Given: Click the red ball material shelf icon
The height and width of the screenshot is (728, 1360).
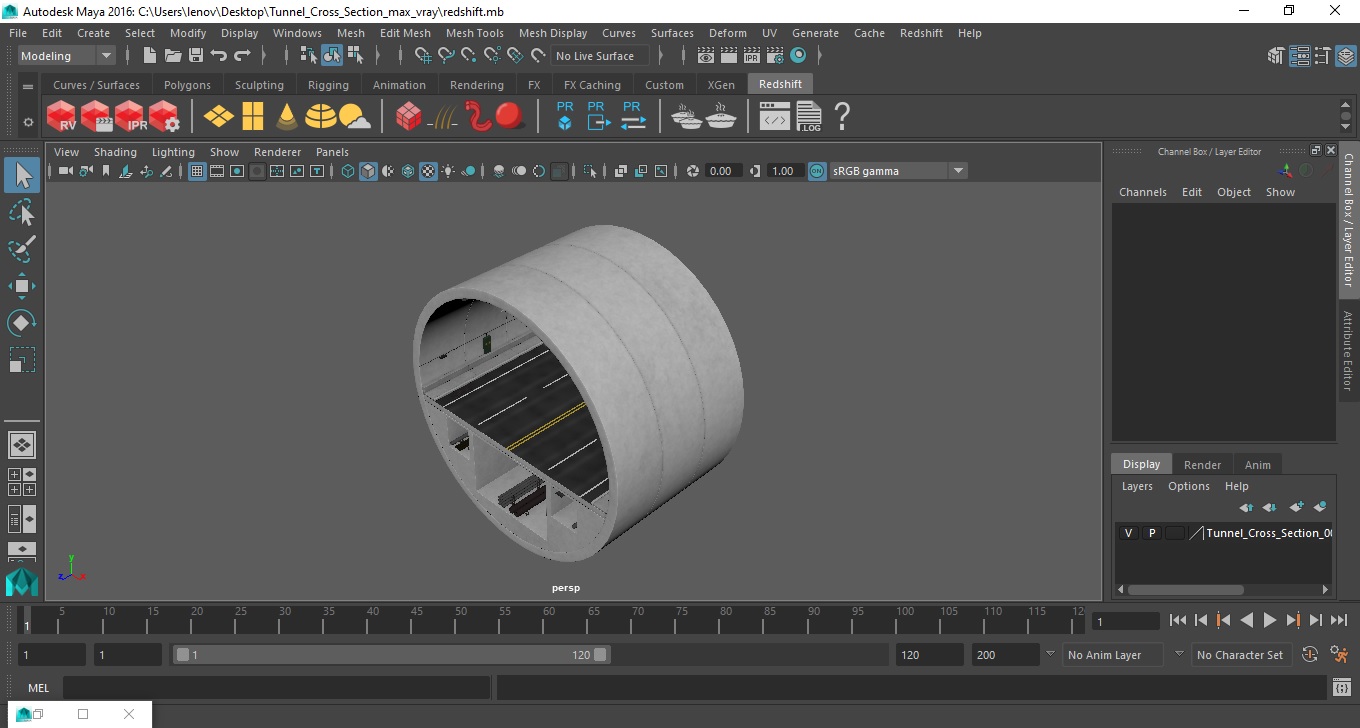Looking at the screenshot, I should 510,117.
